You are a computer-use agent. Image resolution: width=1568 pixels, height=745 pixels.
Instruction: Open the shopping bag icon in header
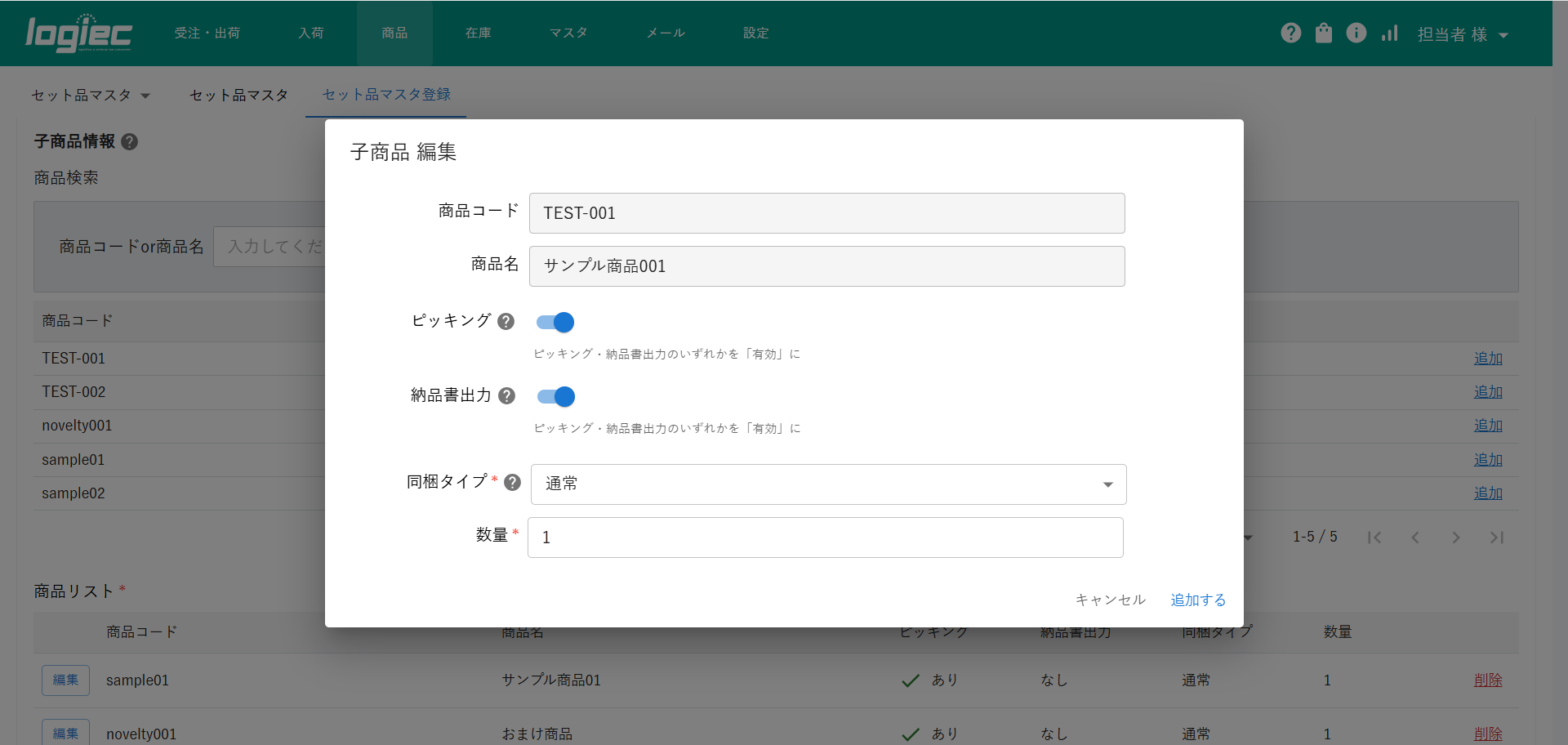coord(1323,33)
